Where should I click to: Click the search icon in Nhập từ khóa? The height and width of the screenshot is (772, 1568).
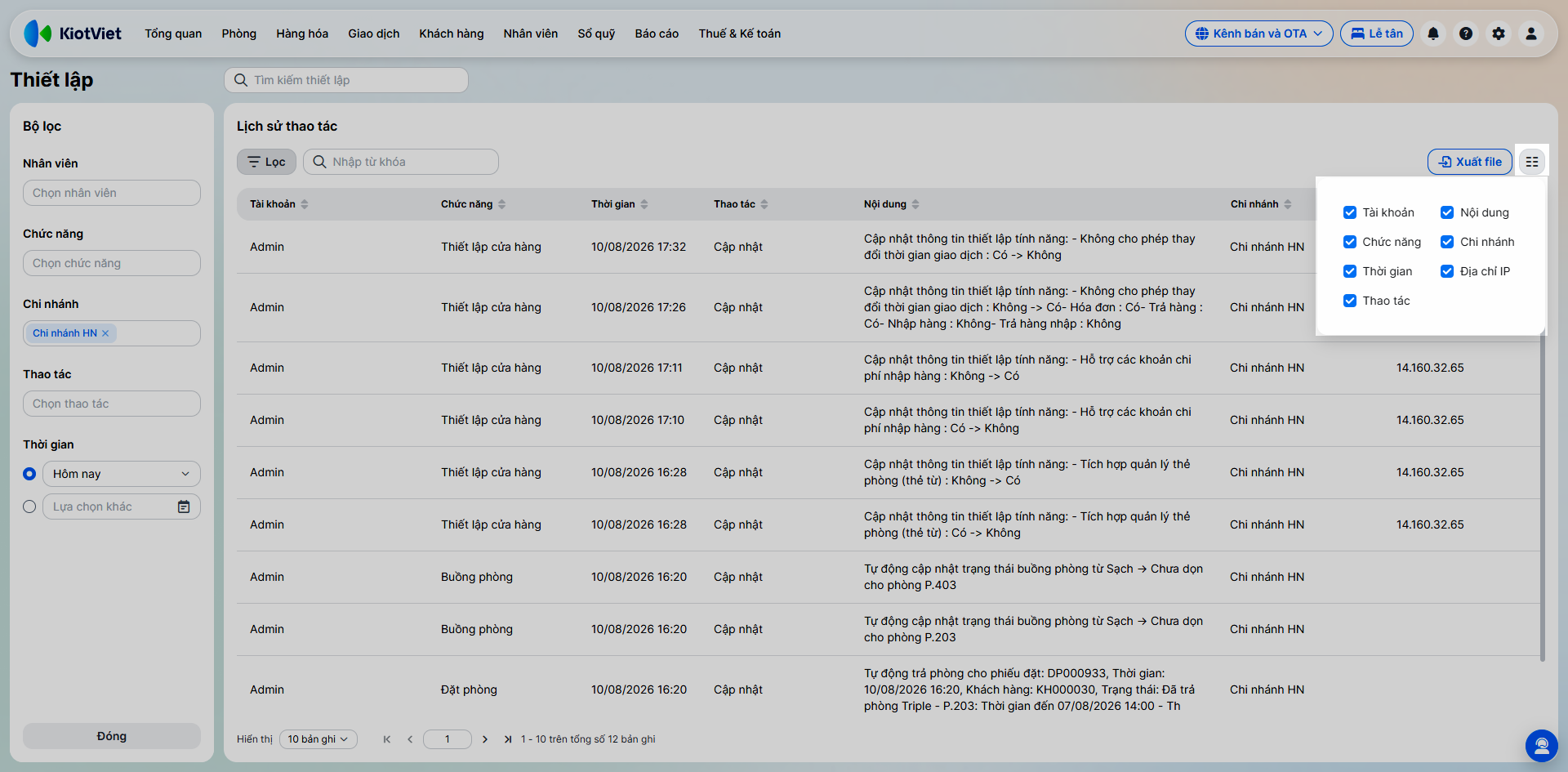pos(320,162)
